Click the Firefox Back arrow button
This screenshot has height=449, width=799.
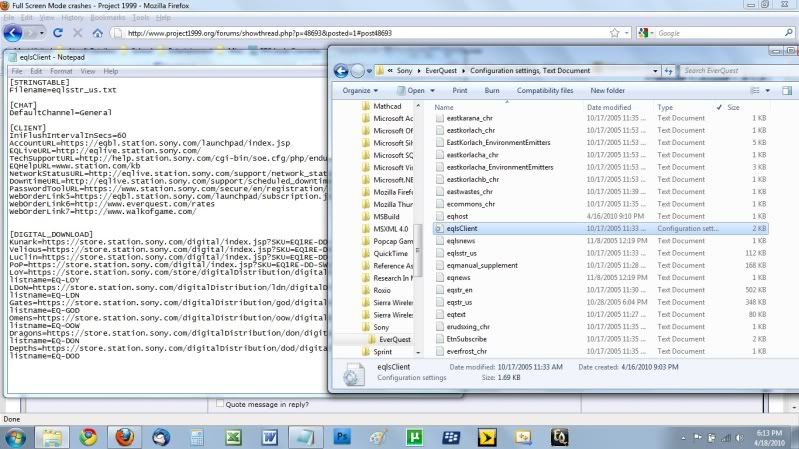[12, 33]
